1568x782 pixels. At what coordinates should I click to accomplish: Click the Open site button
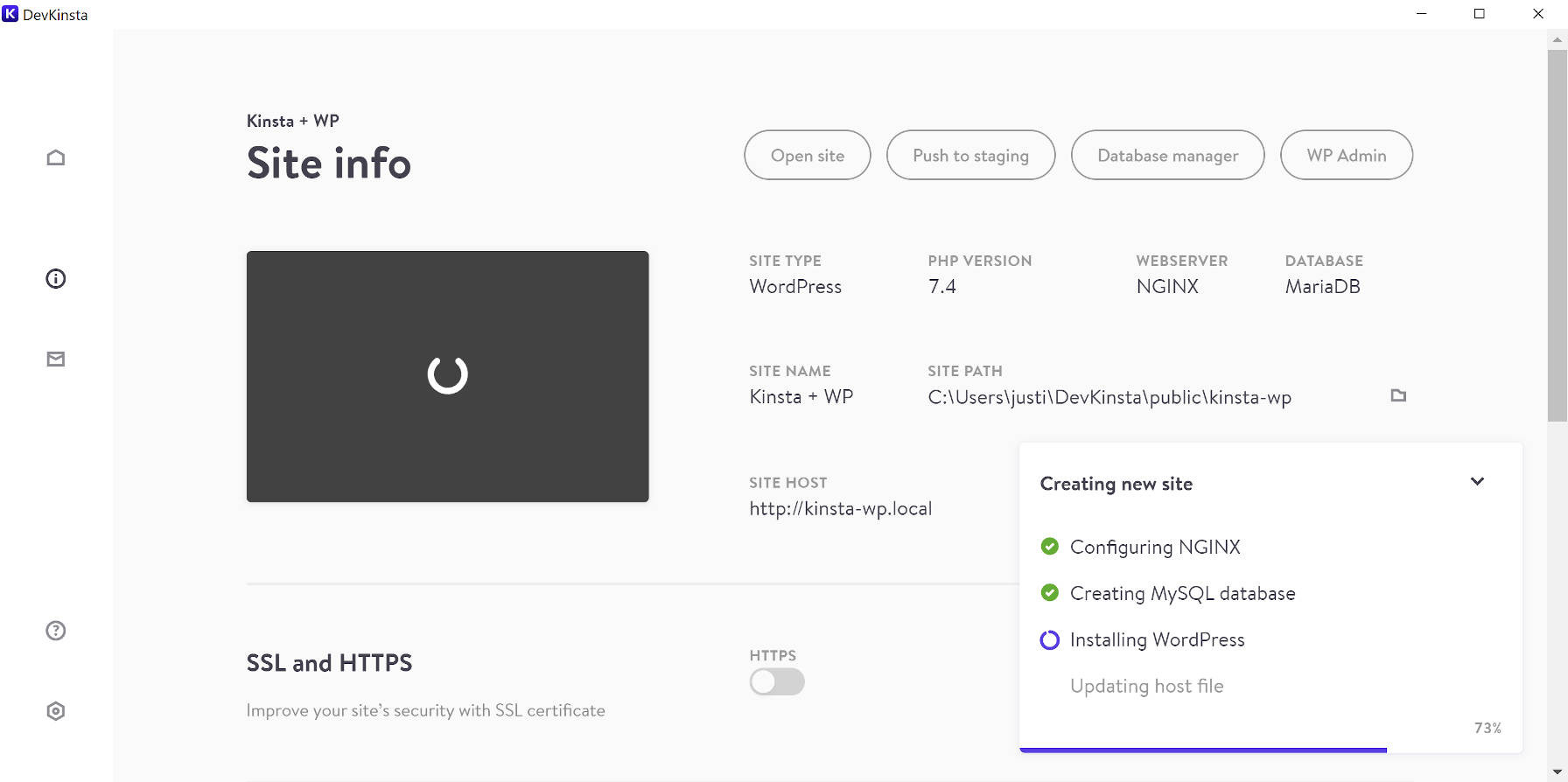coord(808,156)
